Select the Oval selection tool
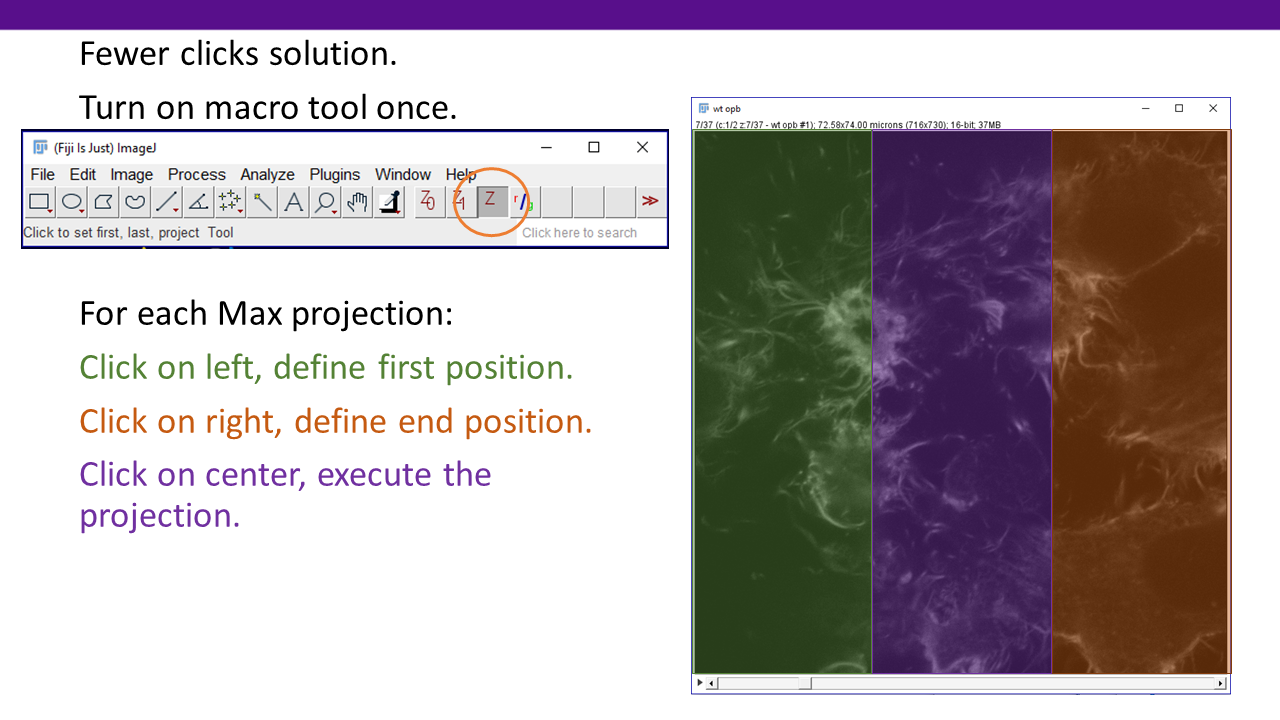 [72, 203]
